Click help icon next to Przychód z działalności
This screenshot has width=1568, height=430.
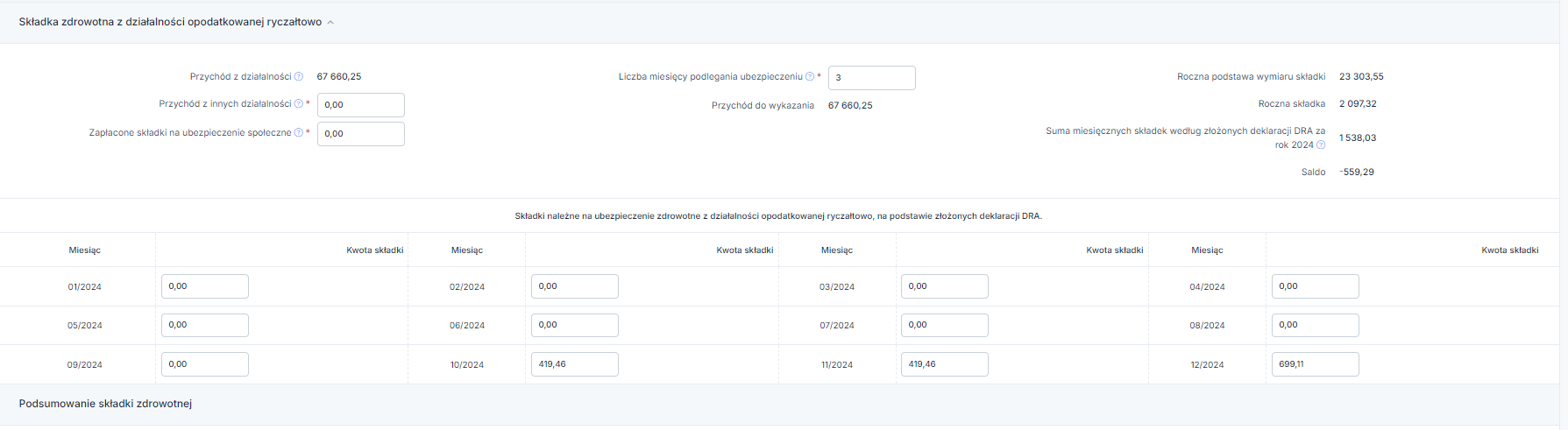pyautogui.click(x=299, y=77)
